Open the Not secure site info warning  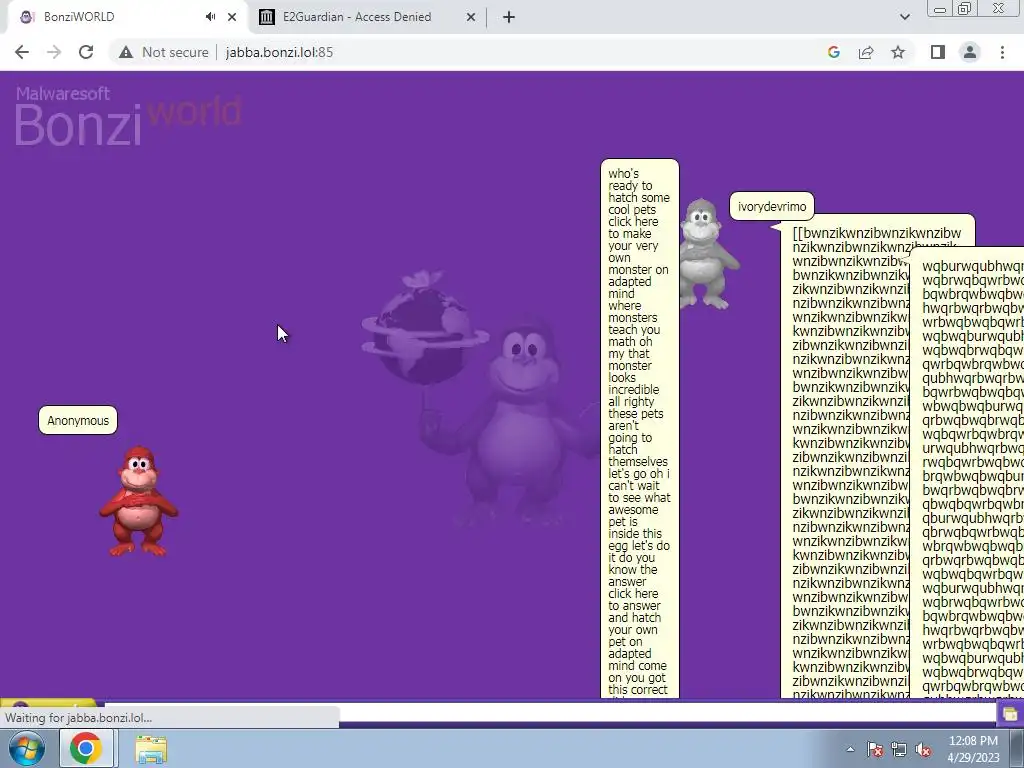[x=164, y=52]
